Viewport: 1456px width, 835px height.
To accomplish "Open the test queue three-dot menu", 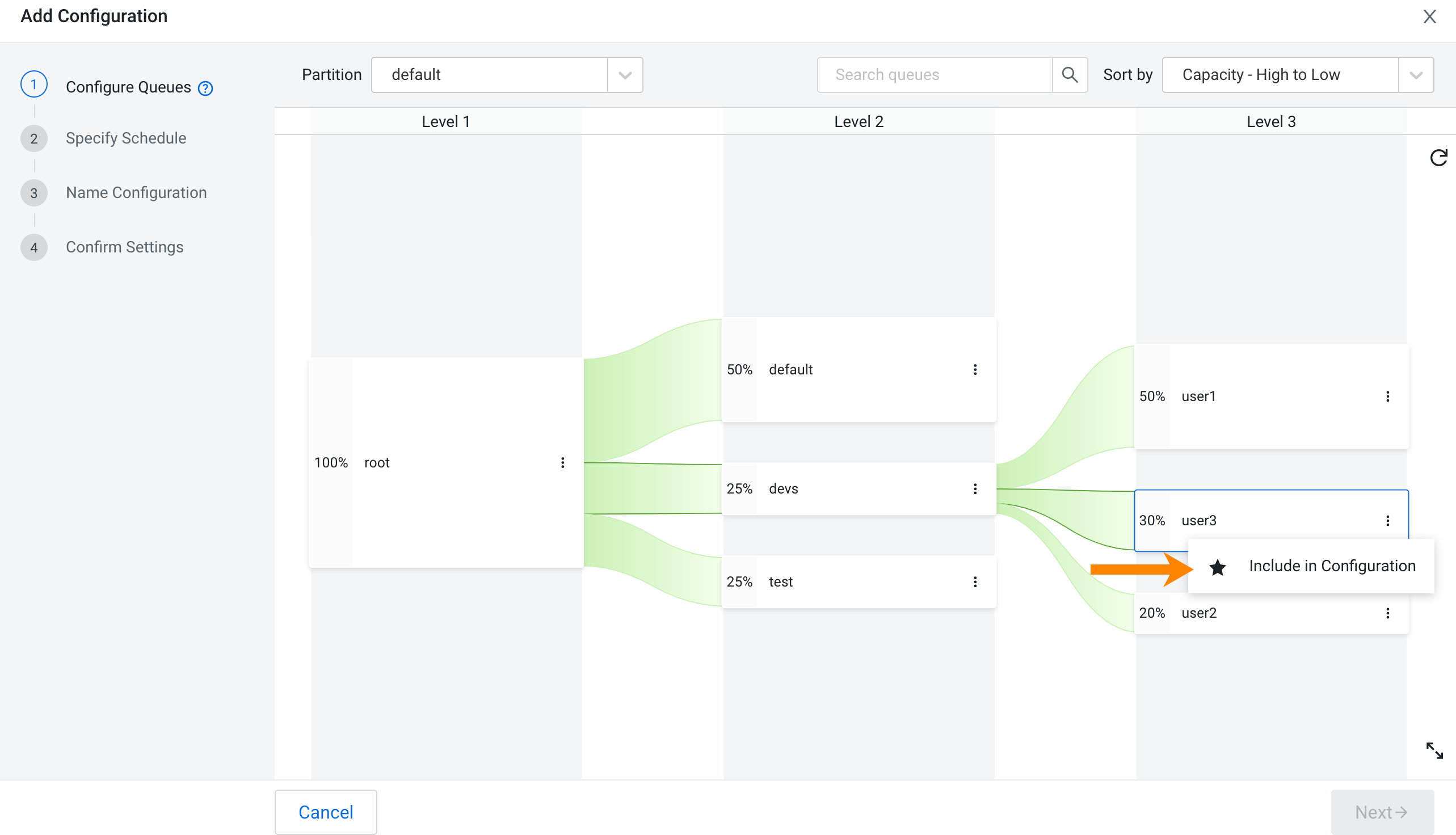I will [975, 582].
